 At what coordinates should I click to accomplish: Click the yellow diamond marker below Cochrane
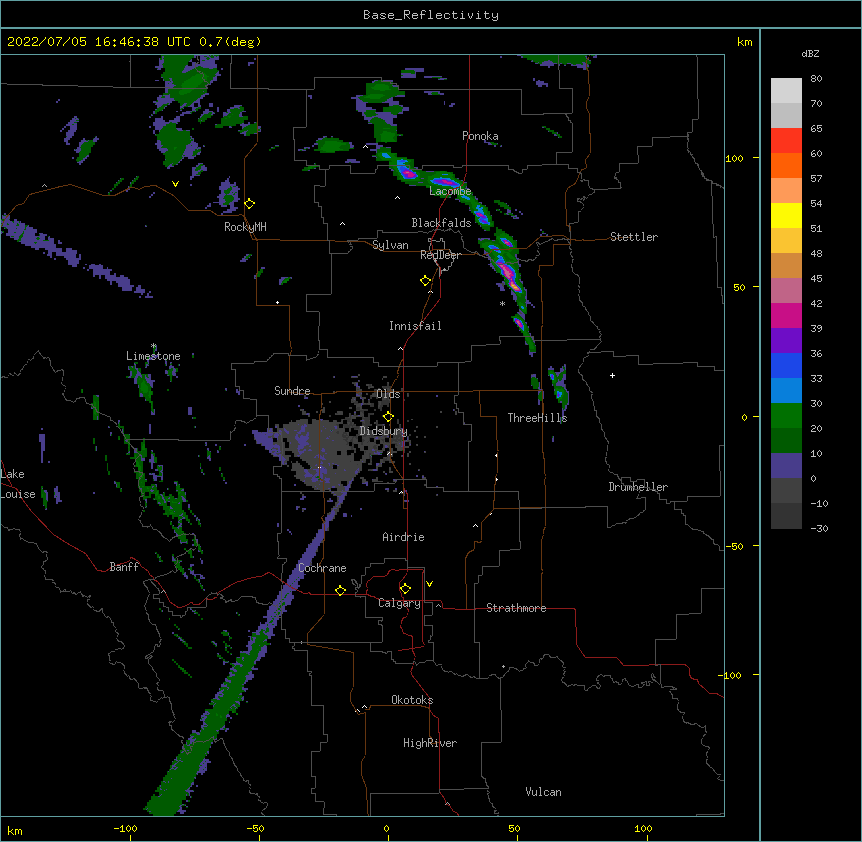pyautogui.click(x=340, y=590)
